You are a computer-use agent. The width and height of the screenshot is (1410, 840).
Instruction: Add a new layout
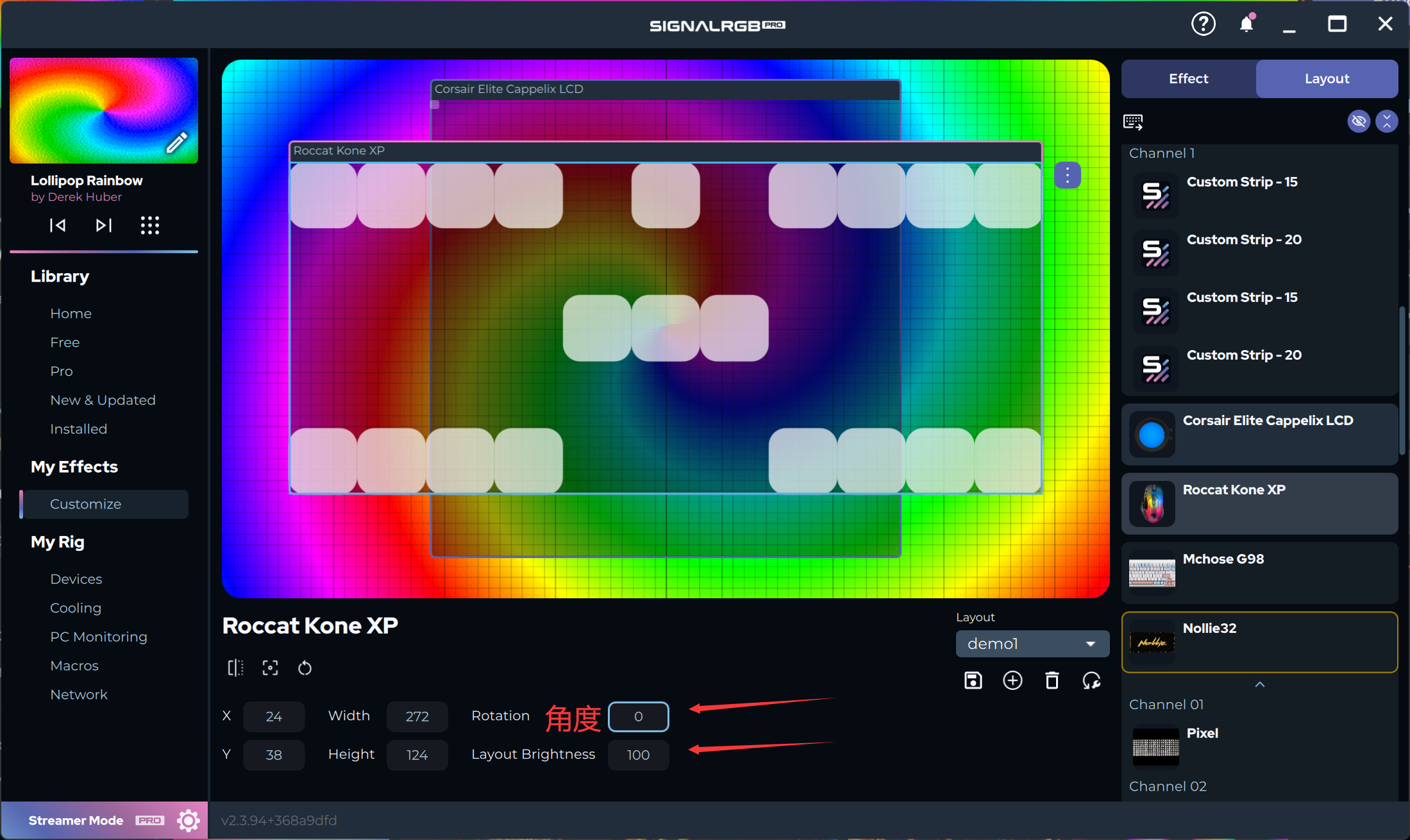(1012, 680)
